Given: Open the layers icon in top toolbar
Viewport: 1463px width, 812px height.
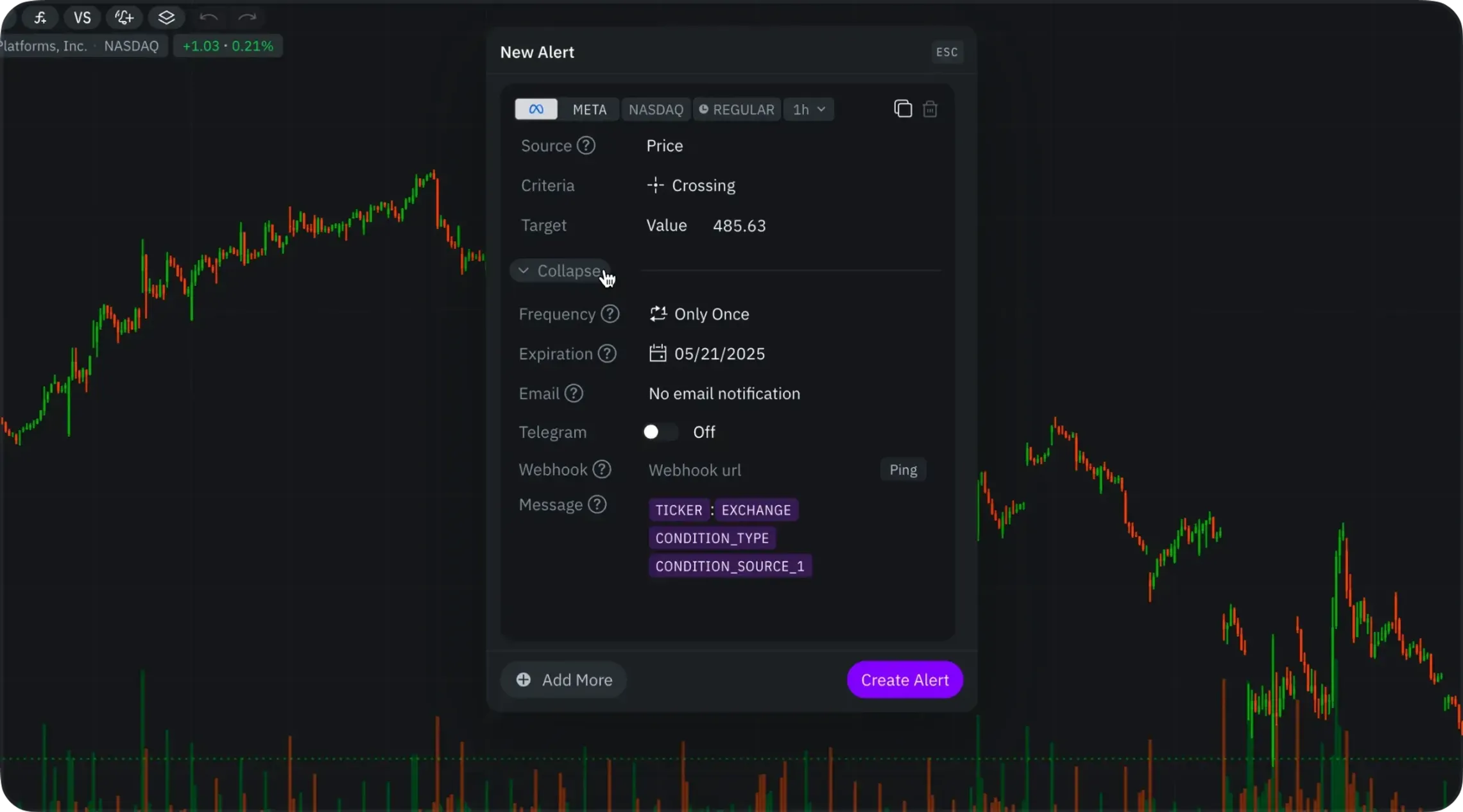Looking at the screenshot, I should tap(166, 17).
